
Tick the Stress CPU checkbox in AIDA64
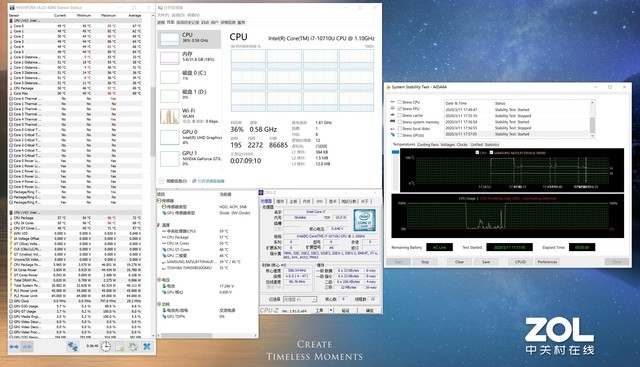(400, 102)
